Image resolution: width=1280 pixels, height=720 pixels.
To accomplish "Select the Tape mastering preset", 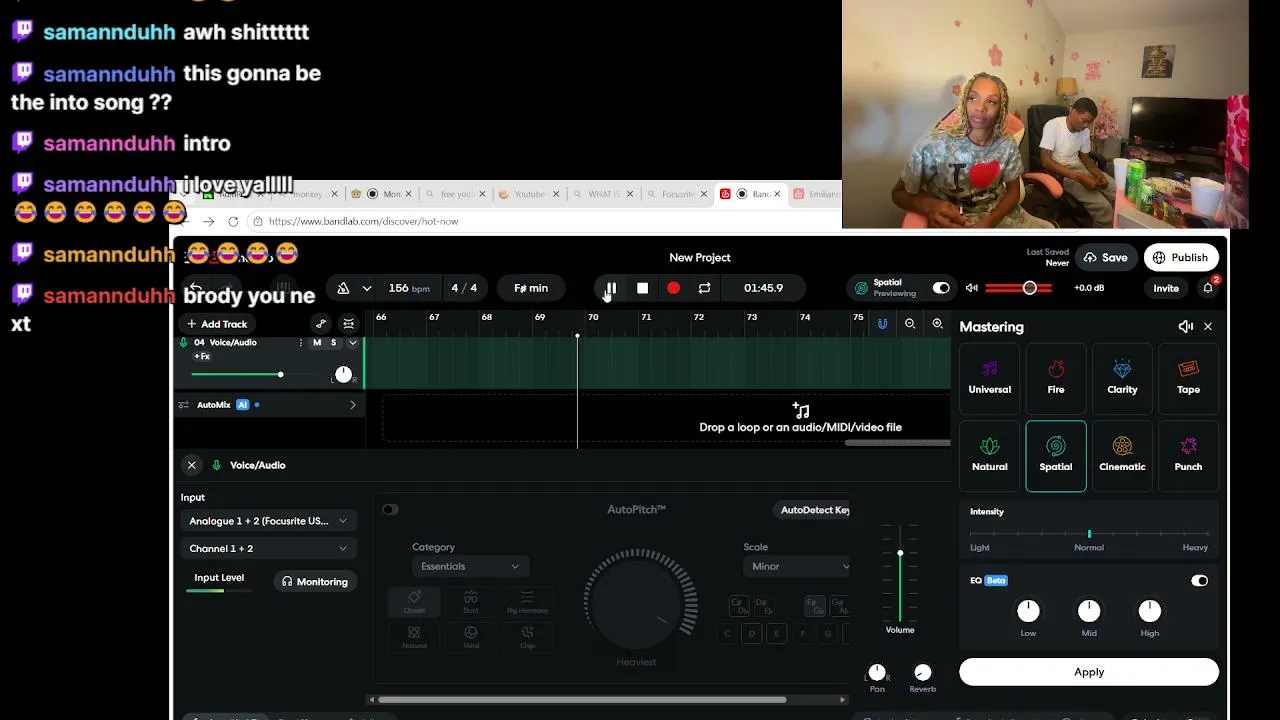I will [1188, 378].
